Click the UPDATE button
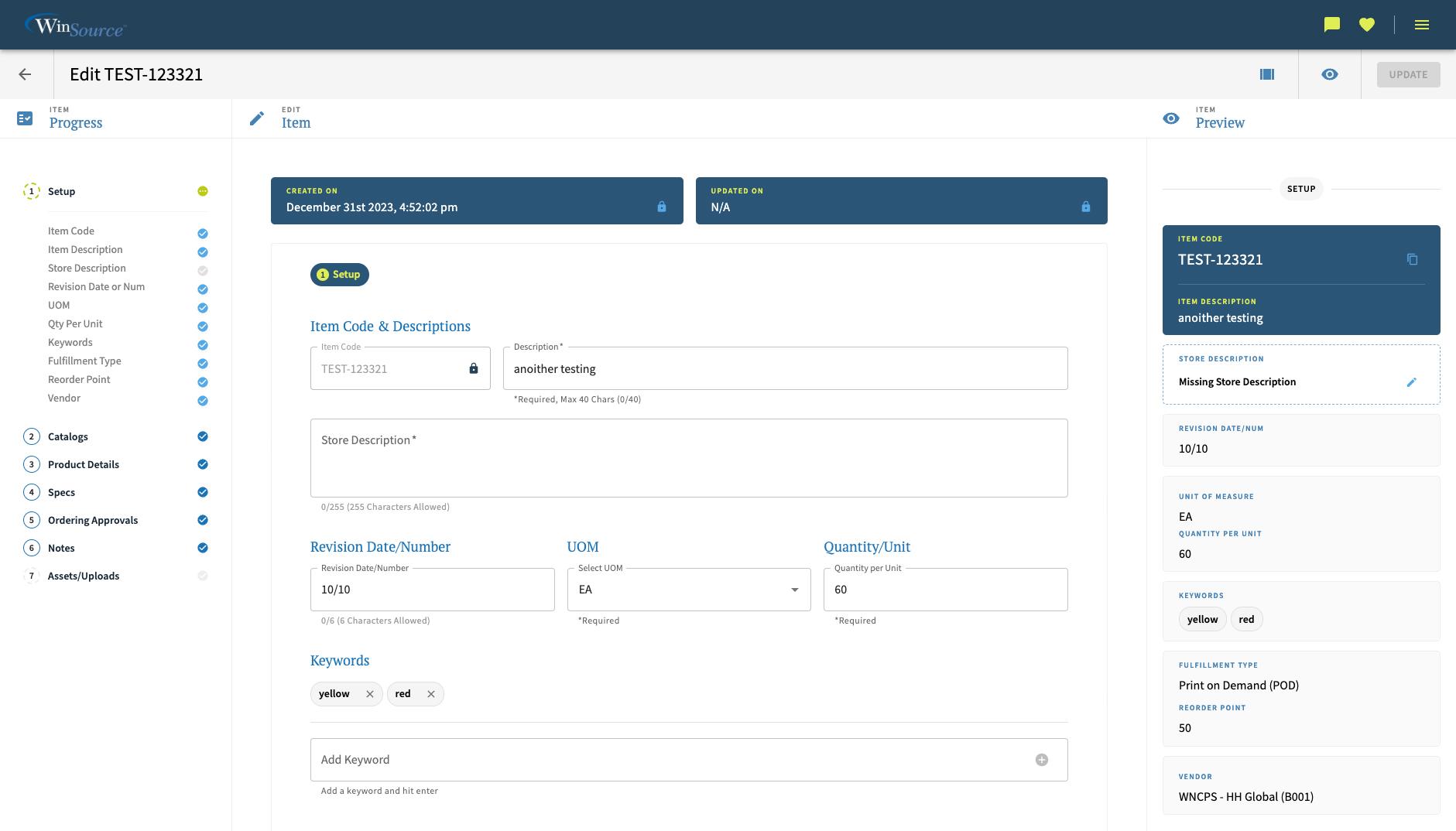Viewport: 1456px width, 831px height. coord(1407,74)
